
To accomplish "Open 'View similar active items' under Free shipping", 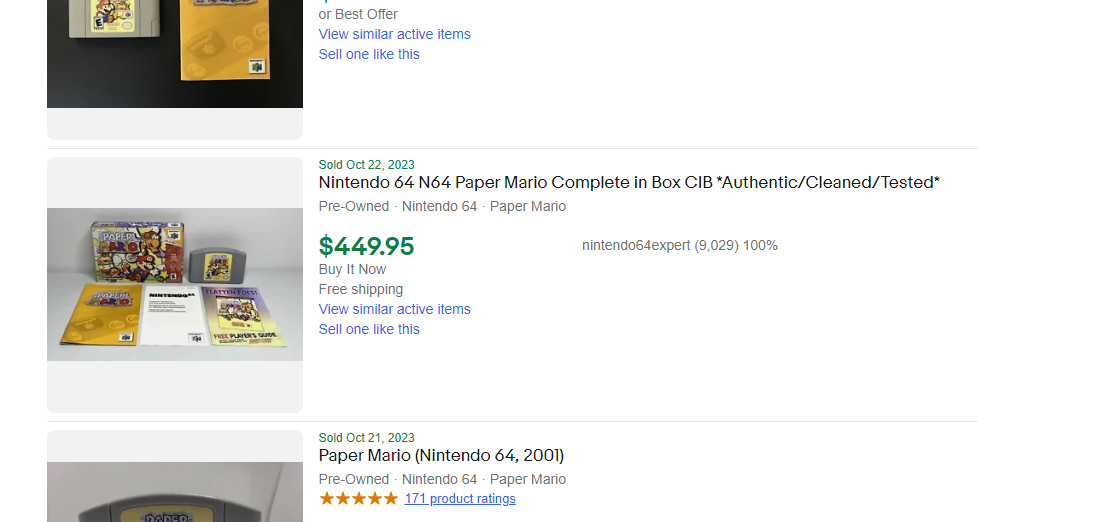I will coord(395,309).
